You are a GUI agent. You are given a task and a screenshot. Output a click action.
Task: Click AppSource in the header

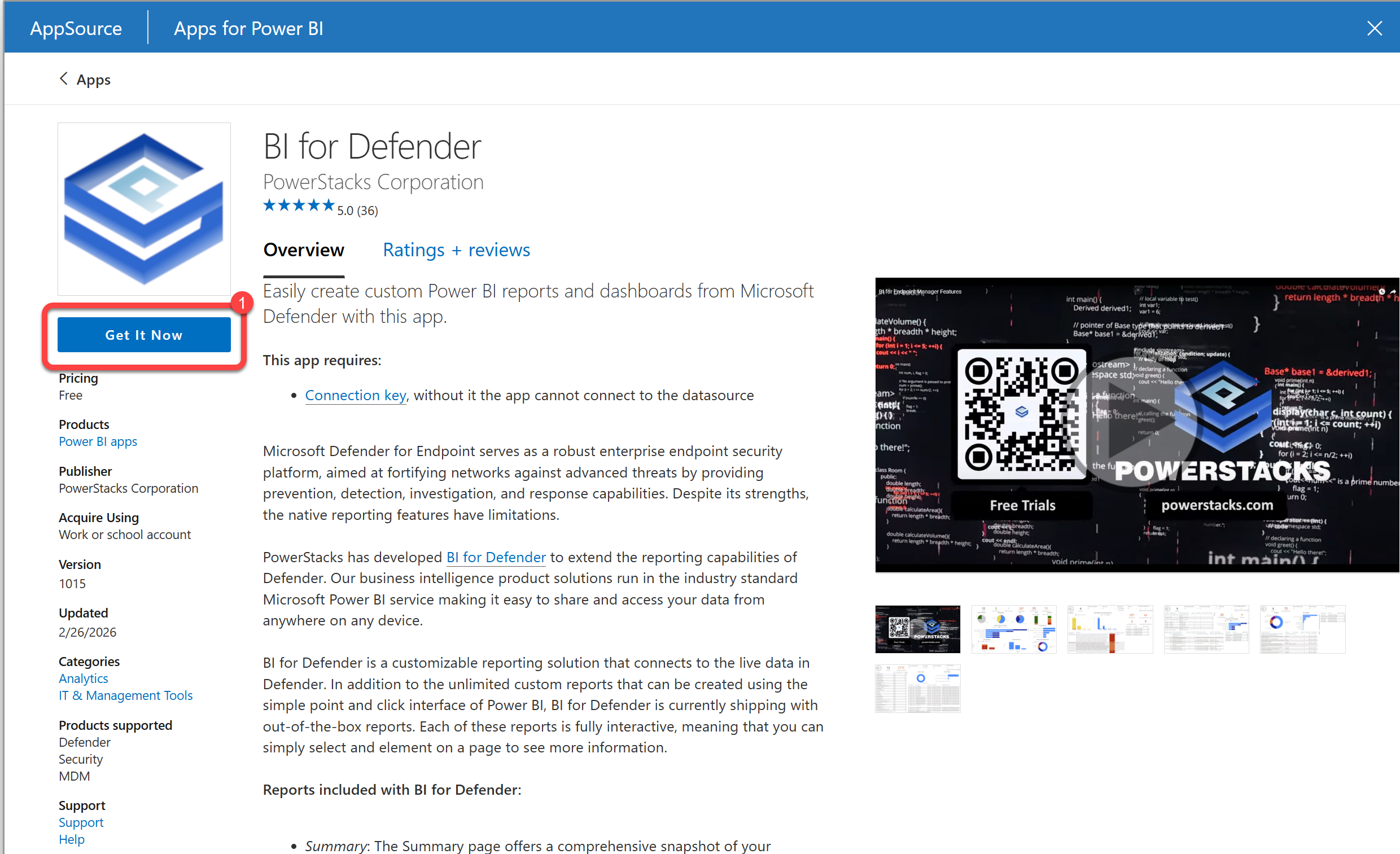tap(76, 28)
